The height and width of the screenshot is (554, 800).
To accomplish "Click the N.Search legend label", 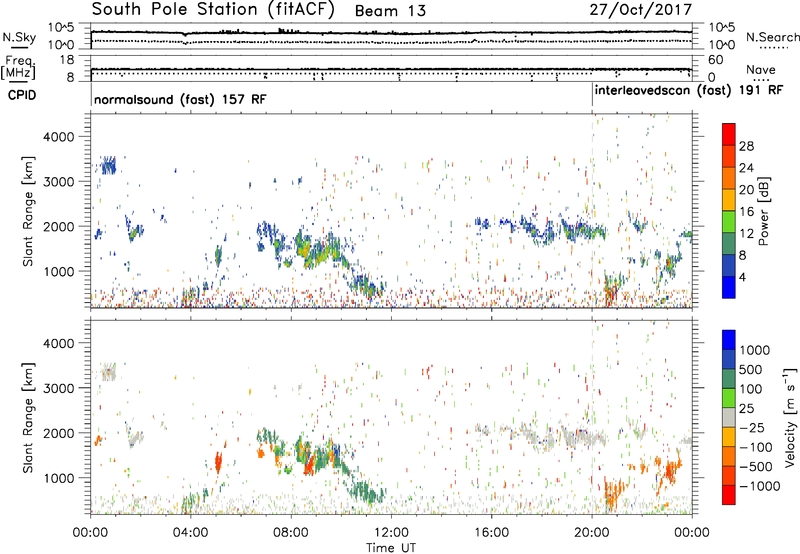I will 772,37.
